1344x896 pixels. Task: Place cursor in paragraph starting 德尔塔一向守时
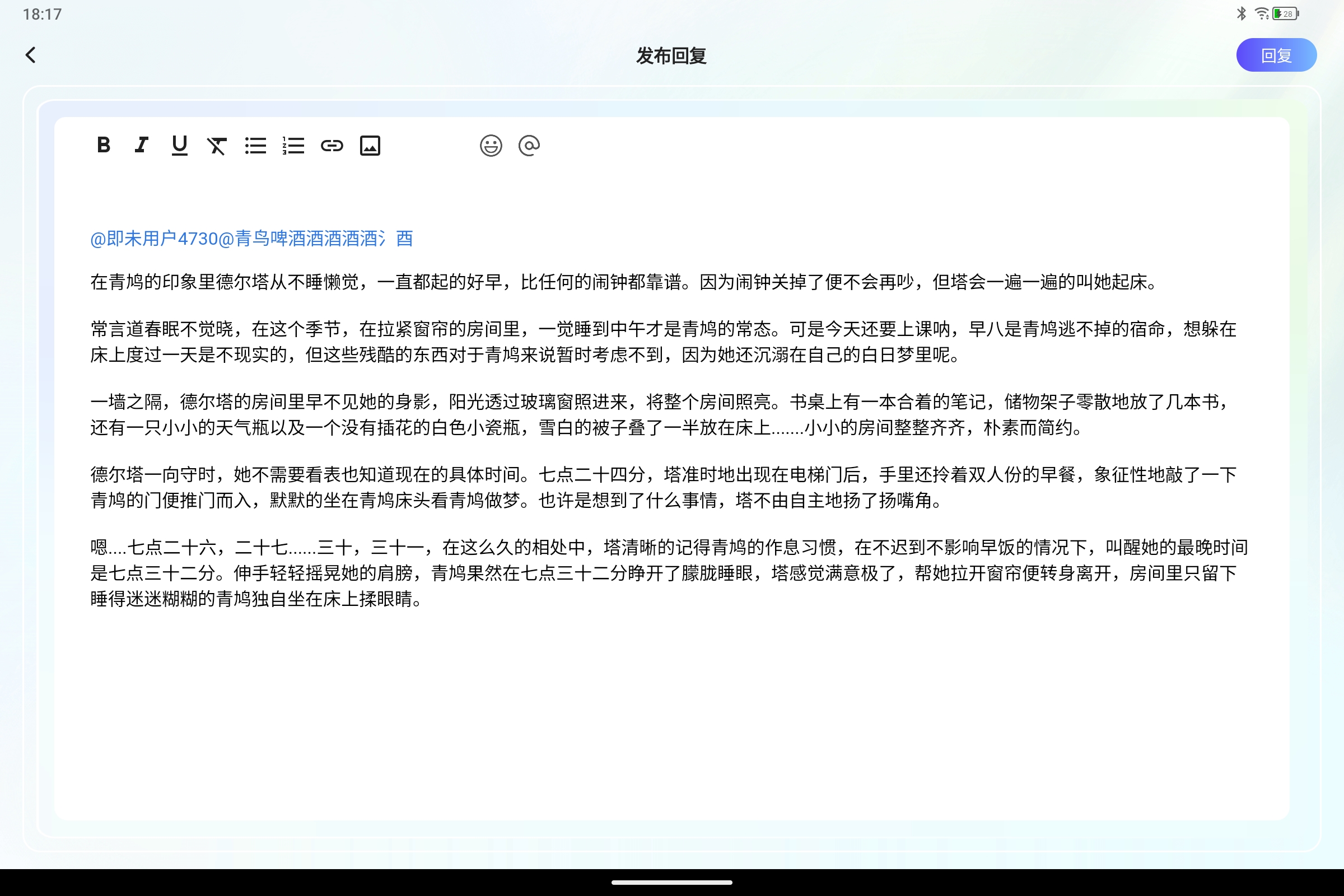point(664,488)
